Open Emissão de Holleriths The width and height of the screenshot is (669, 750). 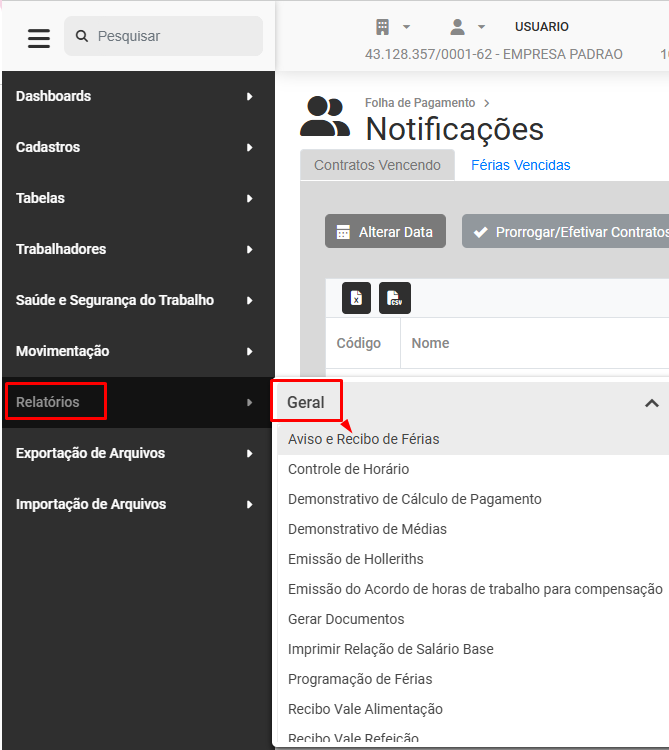[x=356, y=559]
